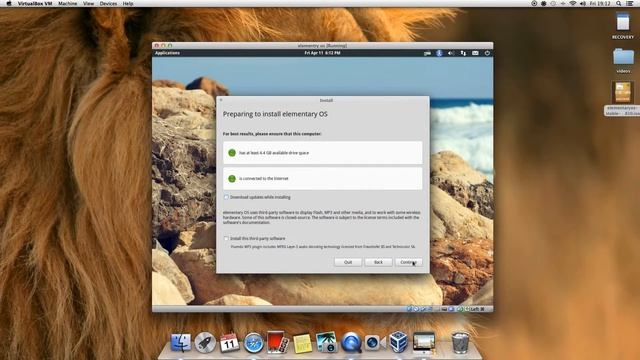This screenshot has height=360, width=640.
Task: Open the messages envelope indicator in panel
Action: [x=475, y=53]
